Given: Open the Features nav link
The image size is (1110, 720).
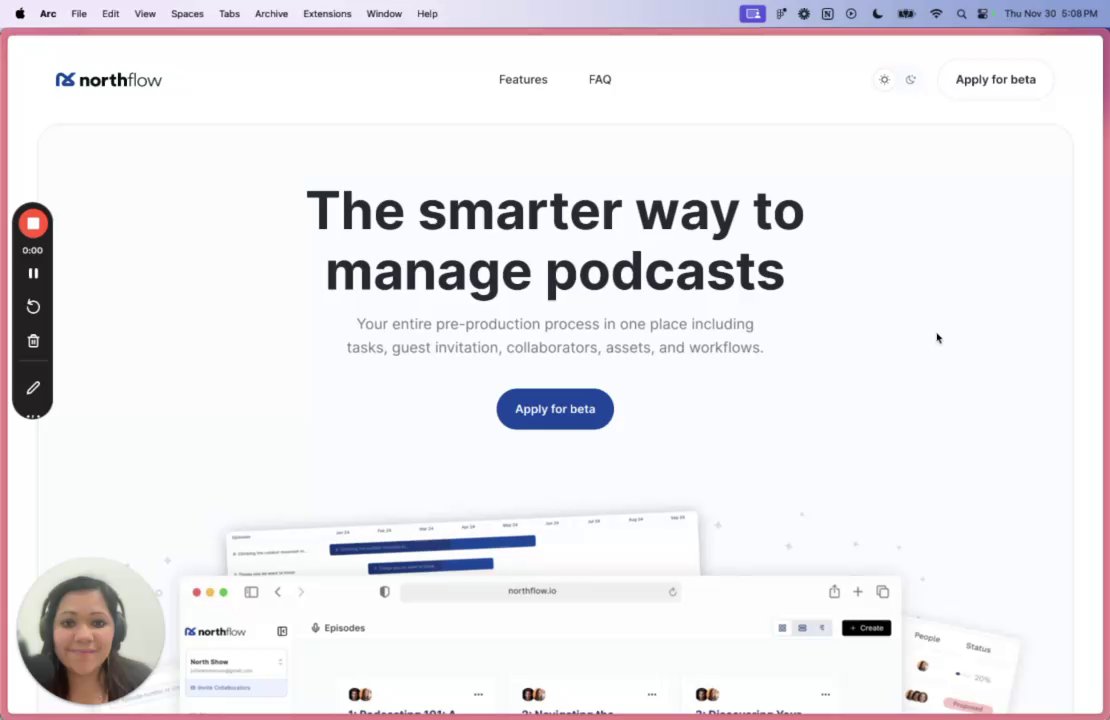Looking at the screenshot, I should pos(523,80).
